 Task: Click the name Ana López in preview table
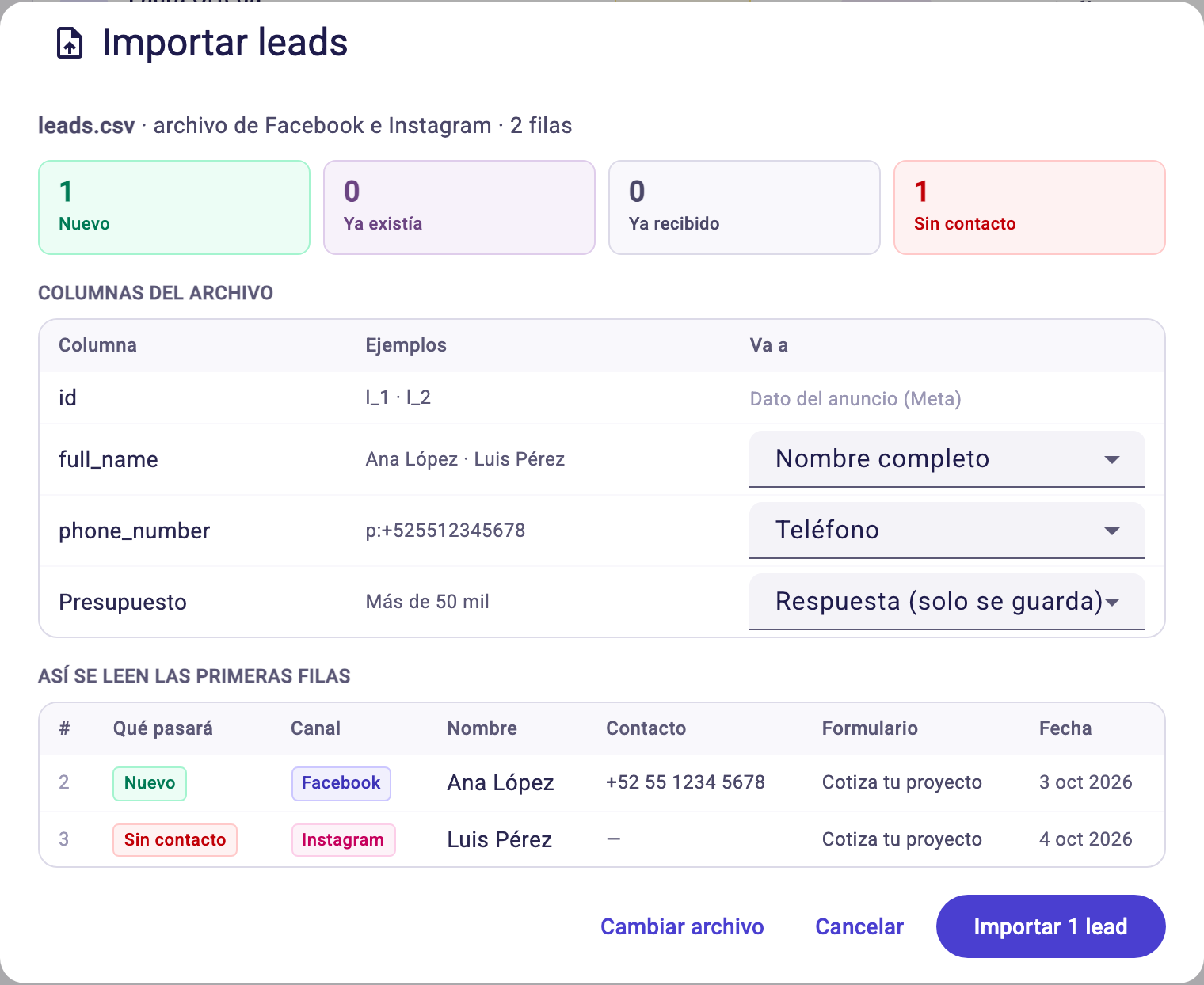(501, 782)
